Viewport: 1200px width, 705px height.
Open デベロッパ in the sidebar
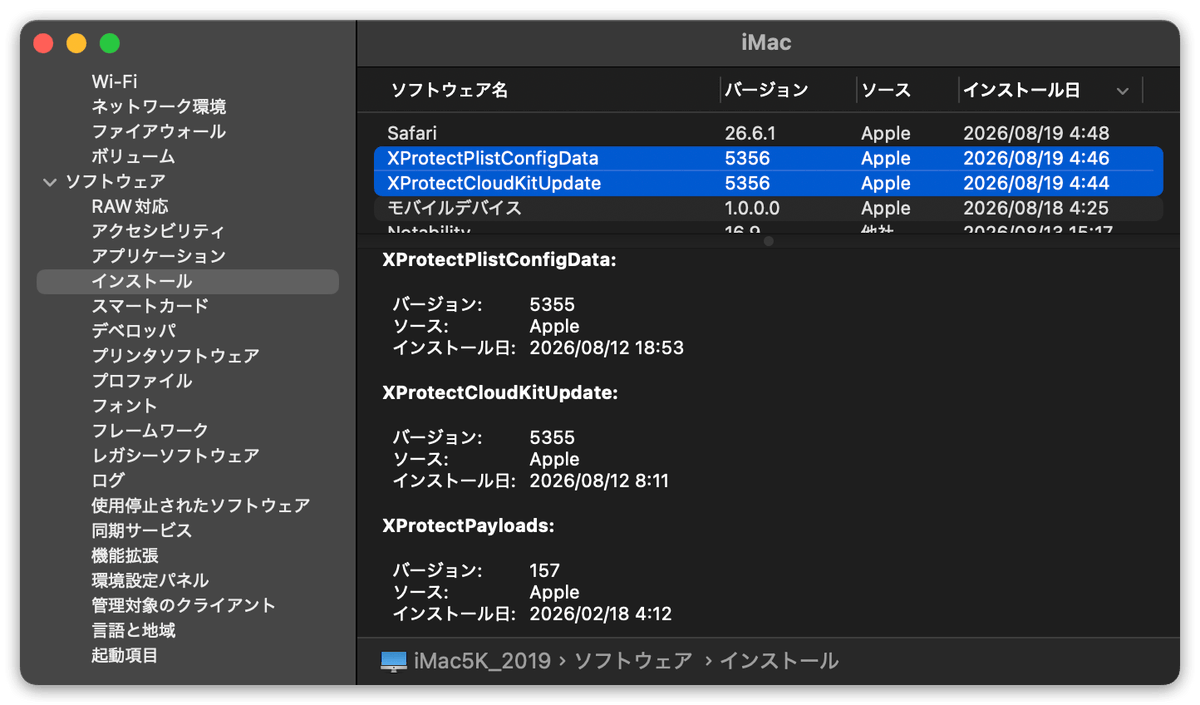point(133,331)
